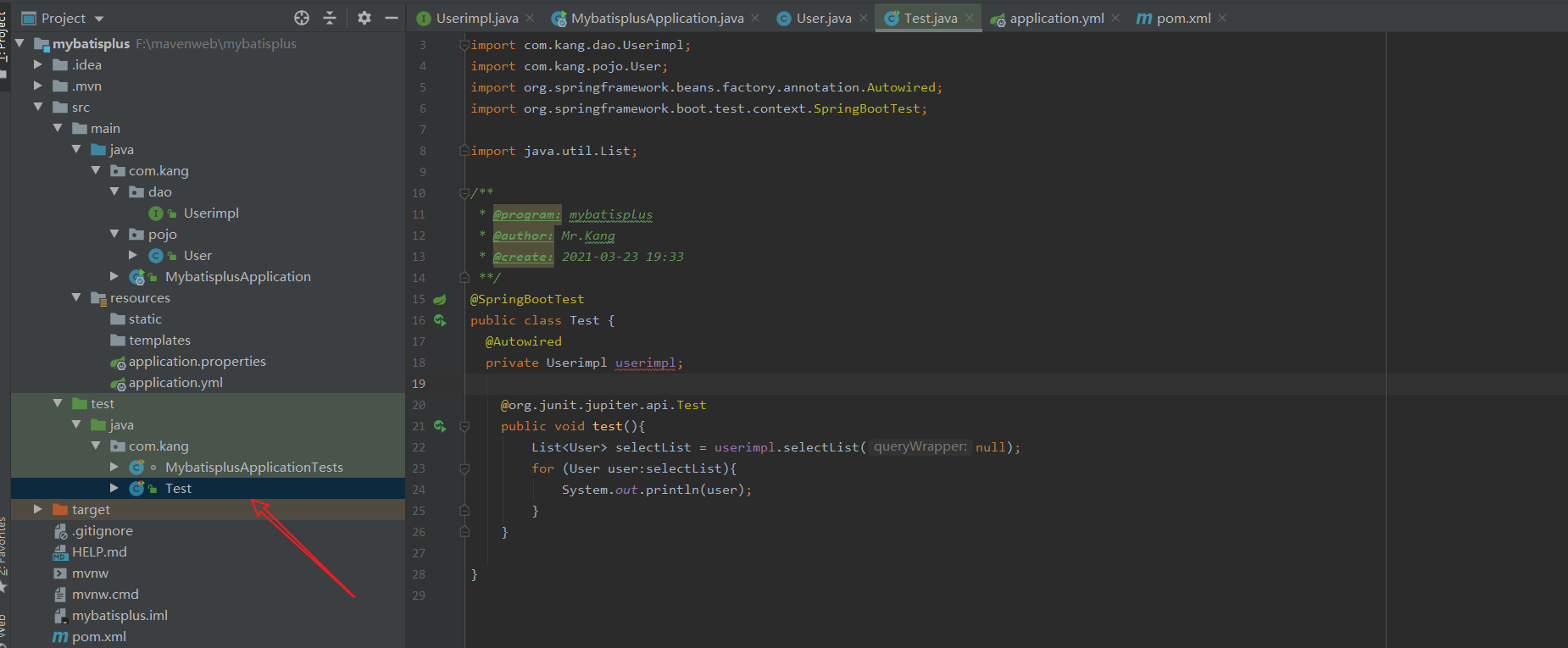Collapse the mybatisplus project root
Viewport: 1568px width, 648px height.
pyautogui.click(x=19, y=43)
